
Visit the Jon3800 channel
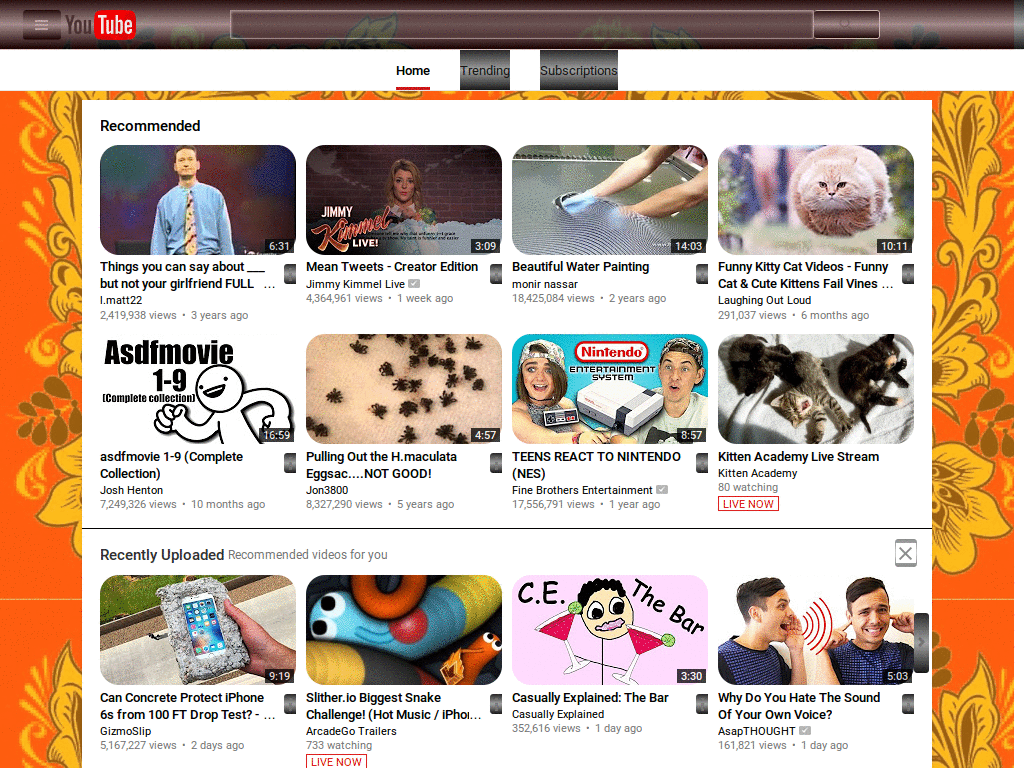click(327, 490)
